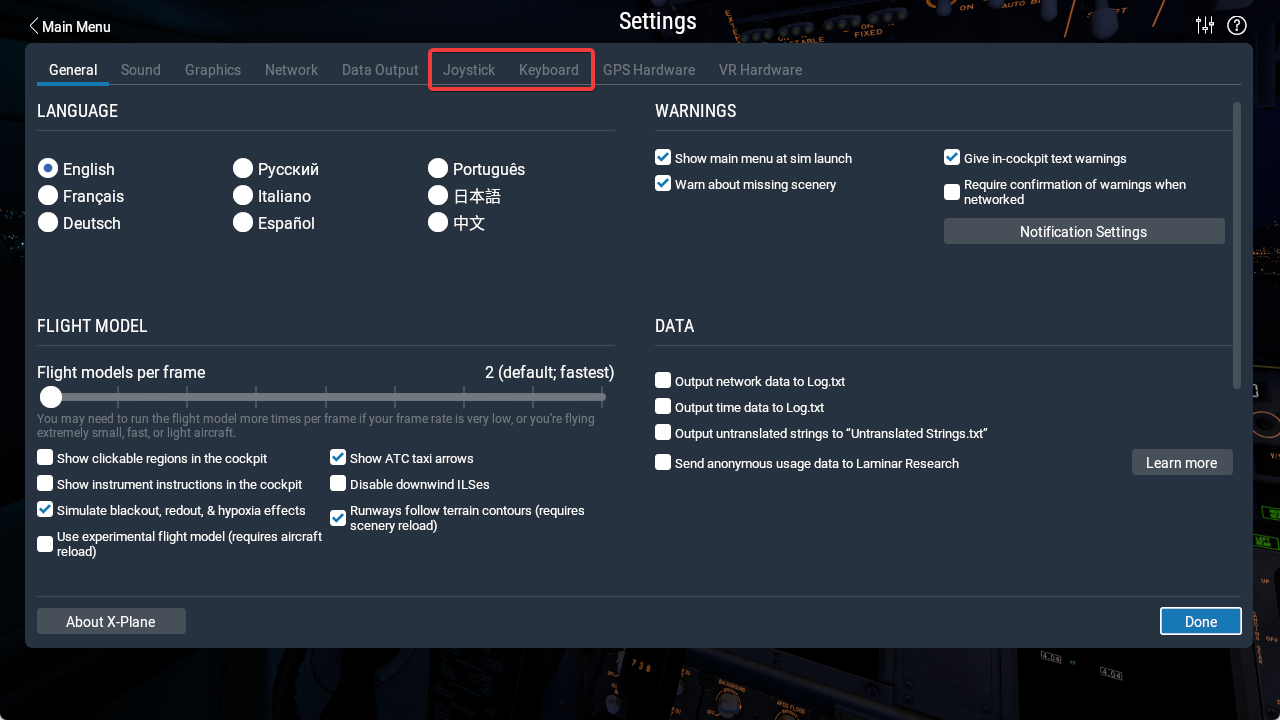The height and width of the screenshot is (720, 1280).
Task: Disable Show ATC taxi arrows
Action: pos(337,456)
